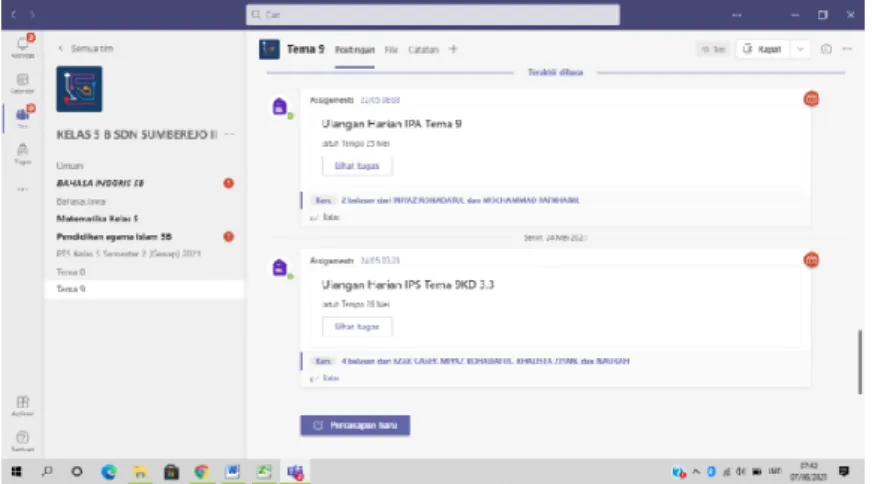Select the Pendidikan agama Islam 5B channel

[114, 236]
